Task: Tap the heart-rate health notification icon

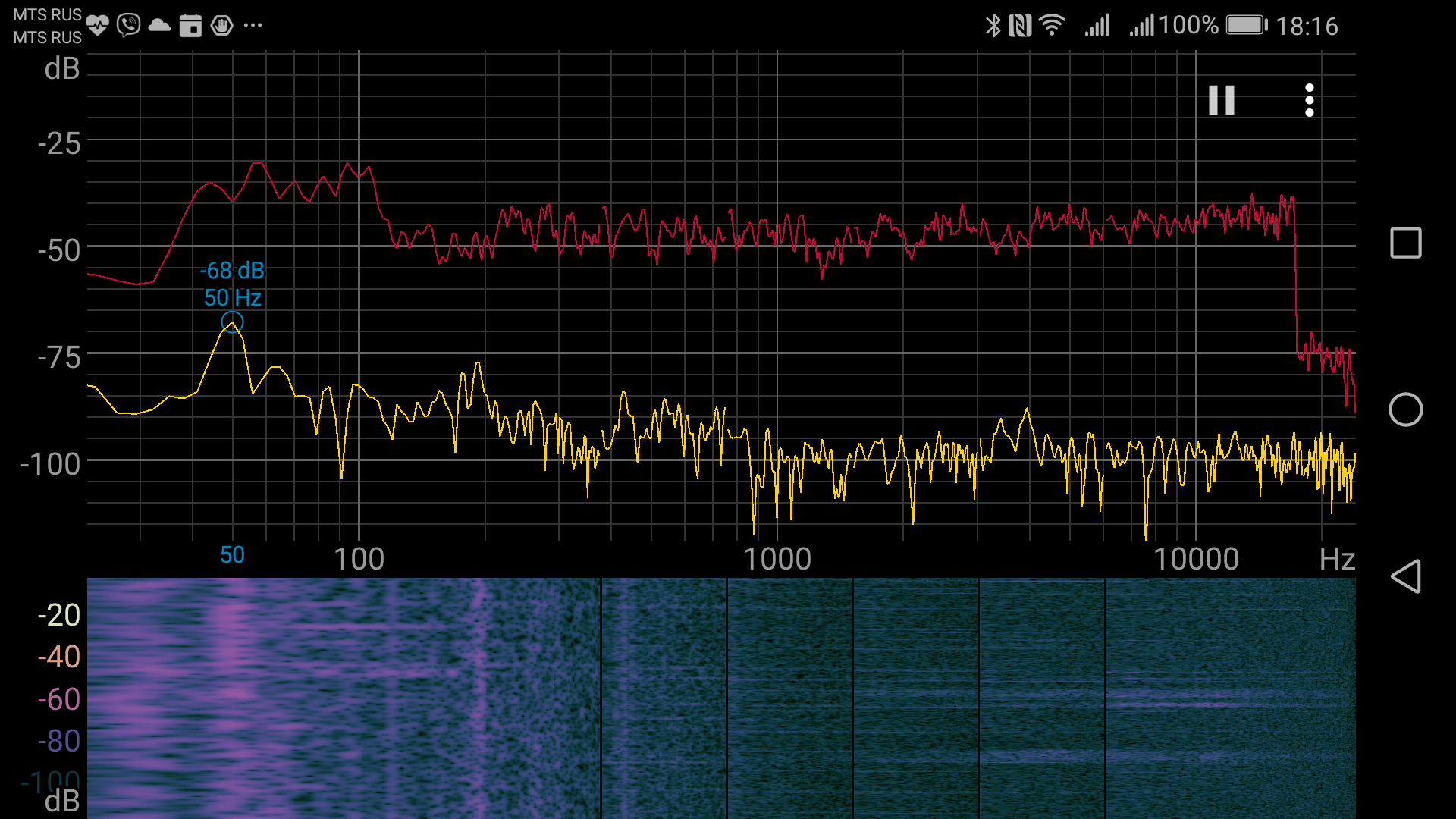Action: click(97, 25)
